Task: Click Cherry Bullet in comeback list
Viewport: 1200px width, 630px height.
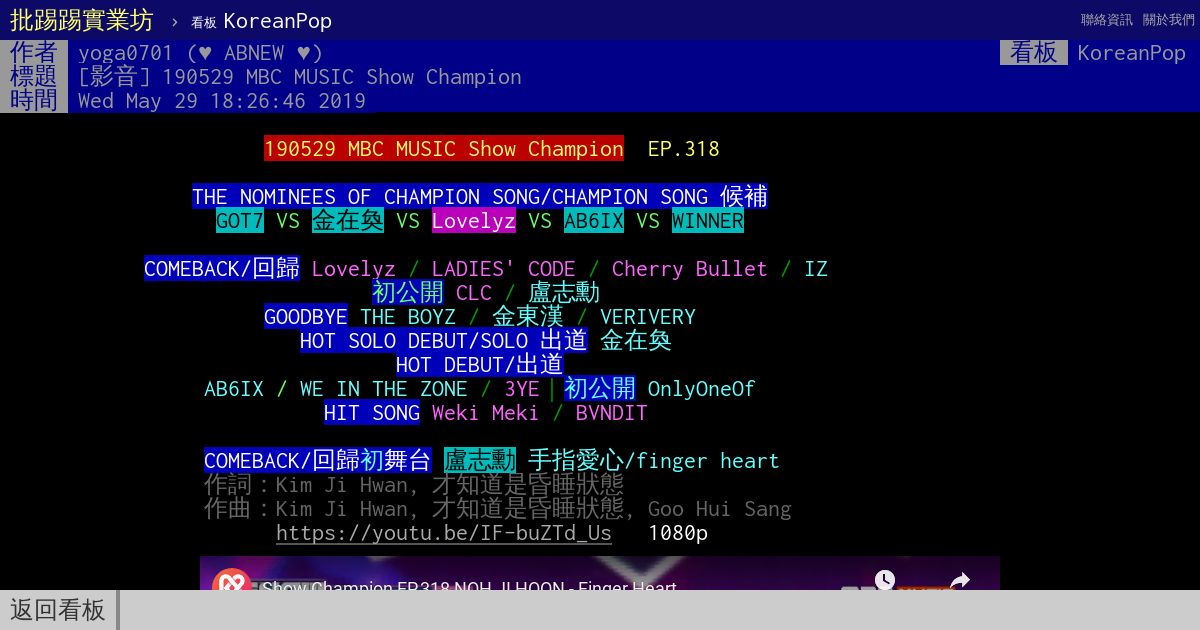Action: click(690, 269)
